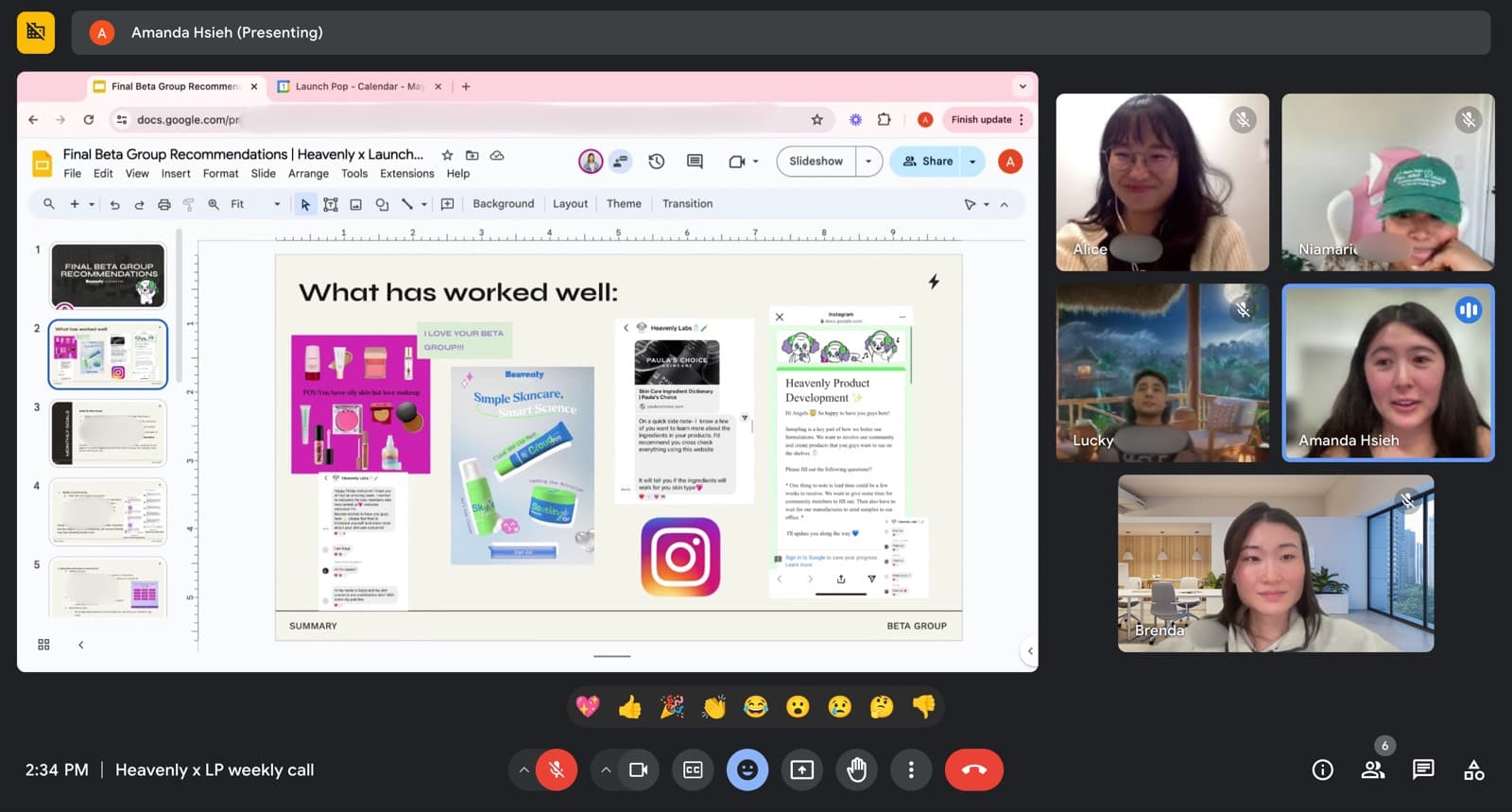The height and width of the screenshot is (812, 1512).
Task: Open more options three-dot menu
Action: point(911,769)
